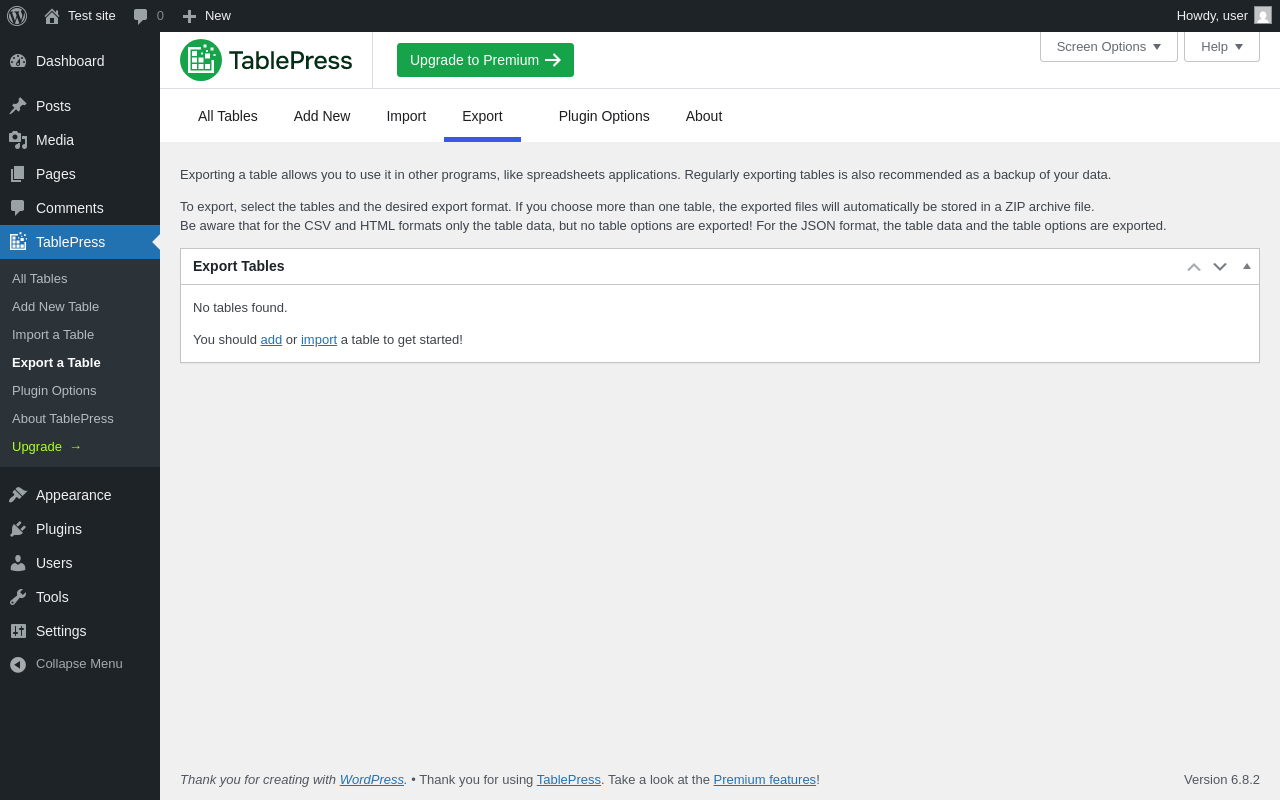Open the user avatar in admin bar
The width and height of the screenshot is (1280, 800).
tap(1263, 15)
